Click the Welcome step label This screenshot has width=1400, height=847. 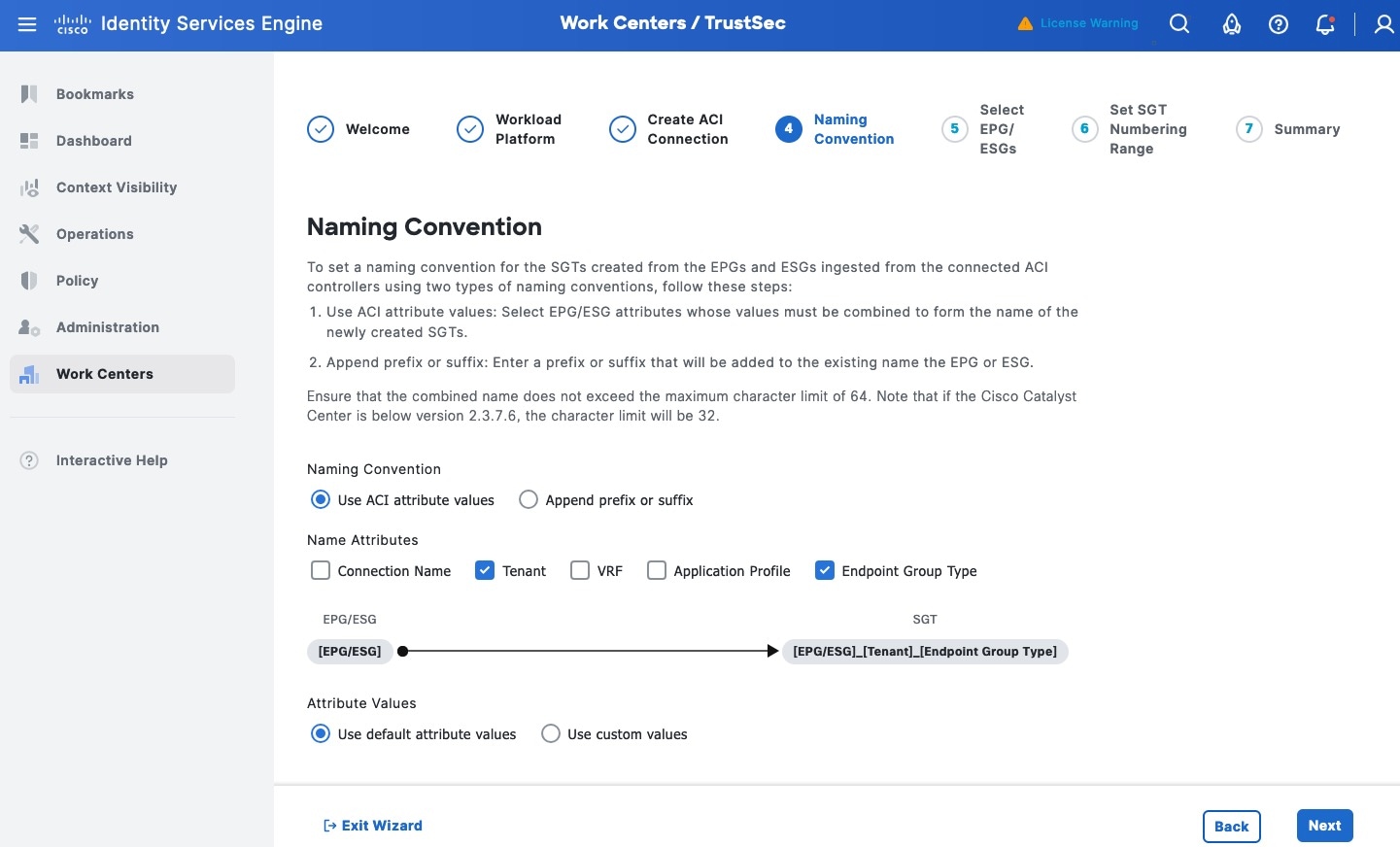[x=378, y=129]
